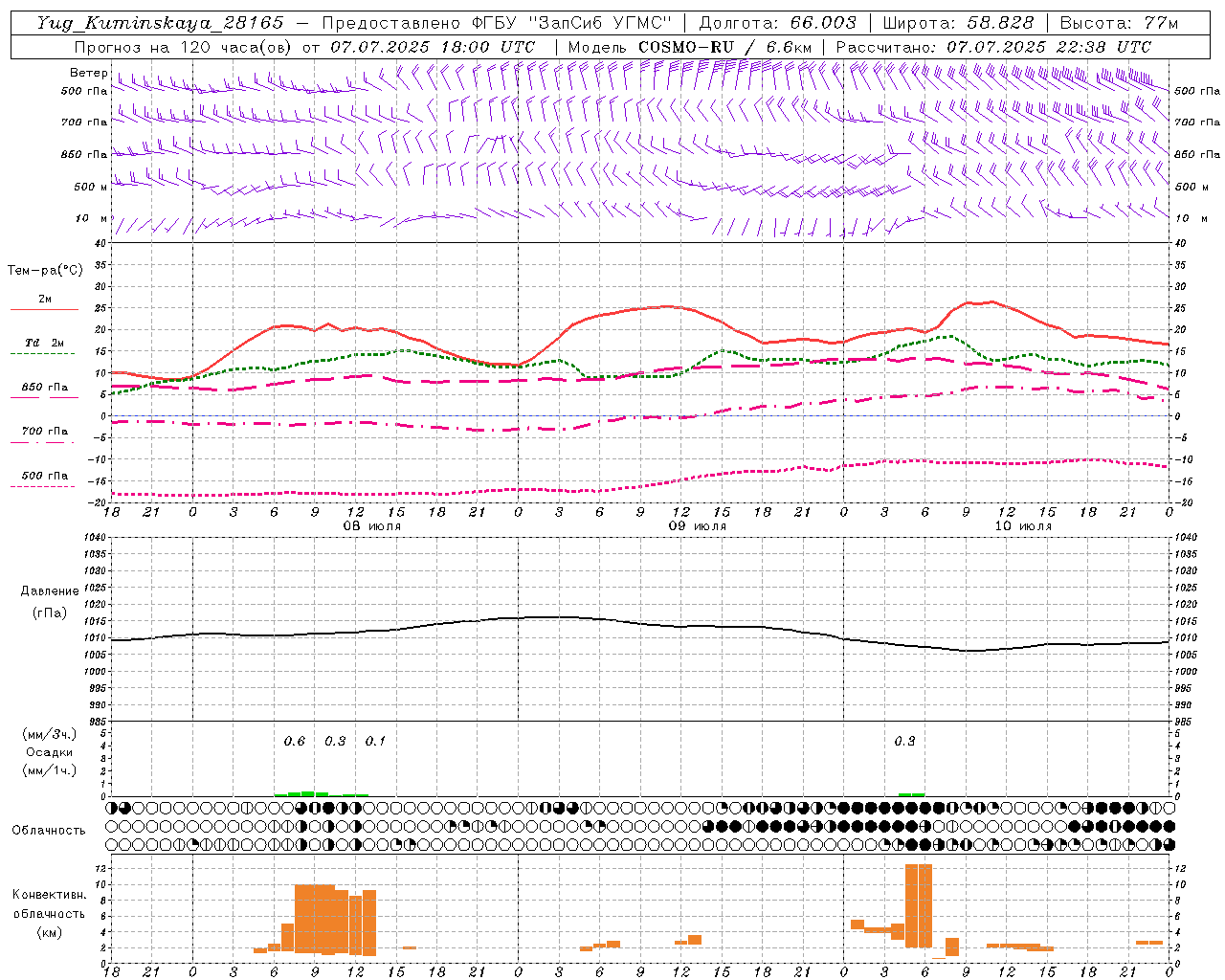The image size is (1225, 980).
Task: Click the 'Долгота: 66.003' value
Action: click(x=777, y=23)
